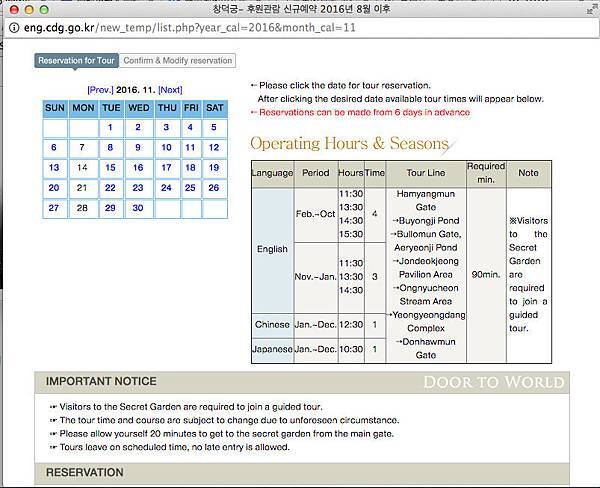The image size is (600, 488).
Task: Select November 18 on the calendar
Action: [190, 168]
